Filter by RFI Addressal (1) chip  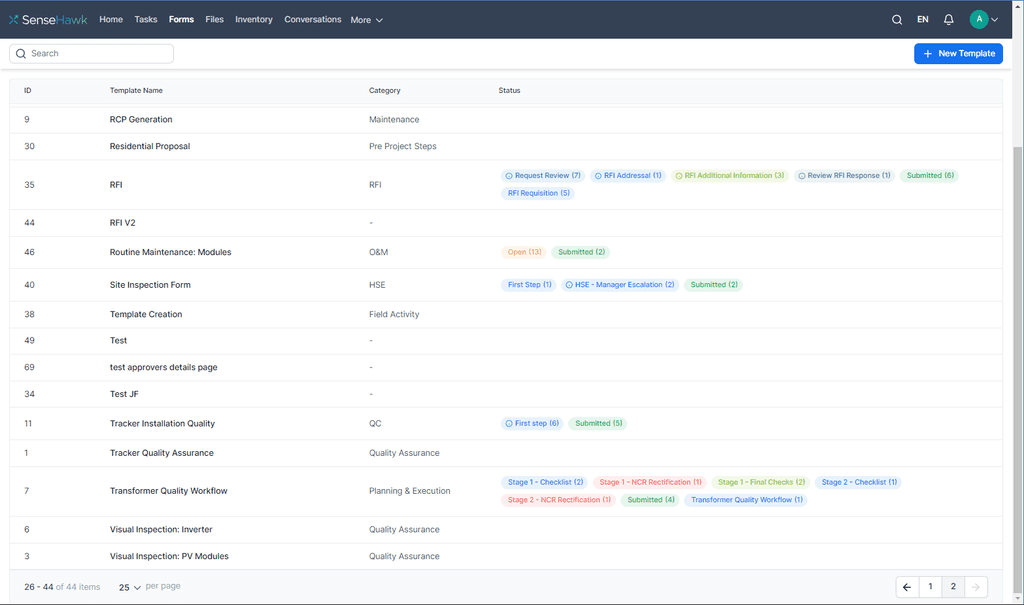[628, 176]
